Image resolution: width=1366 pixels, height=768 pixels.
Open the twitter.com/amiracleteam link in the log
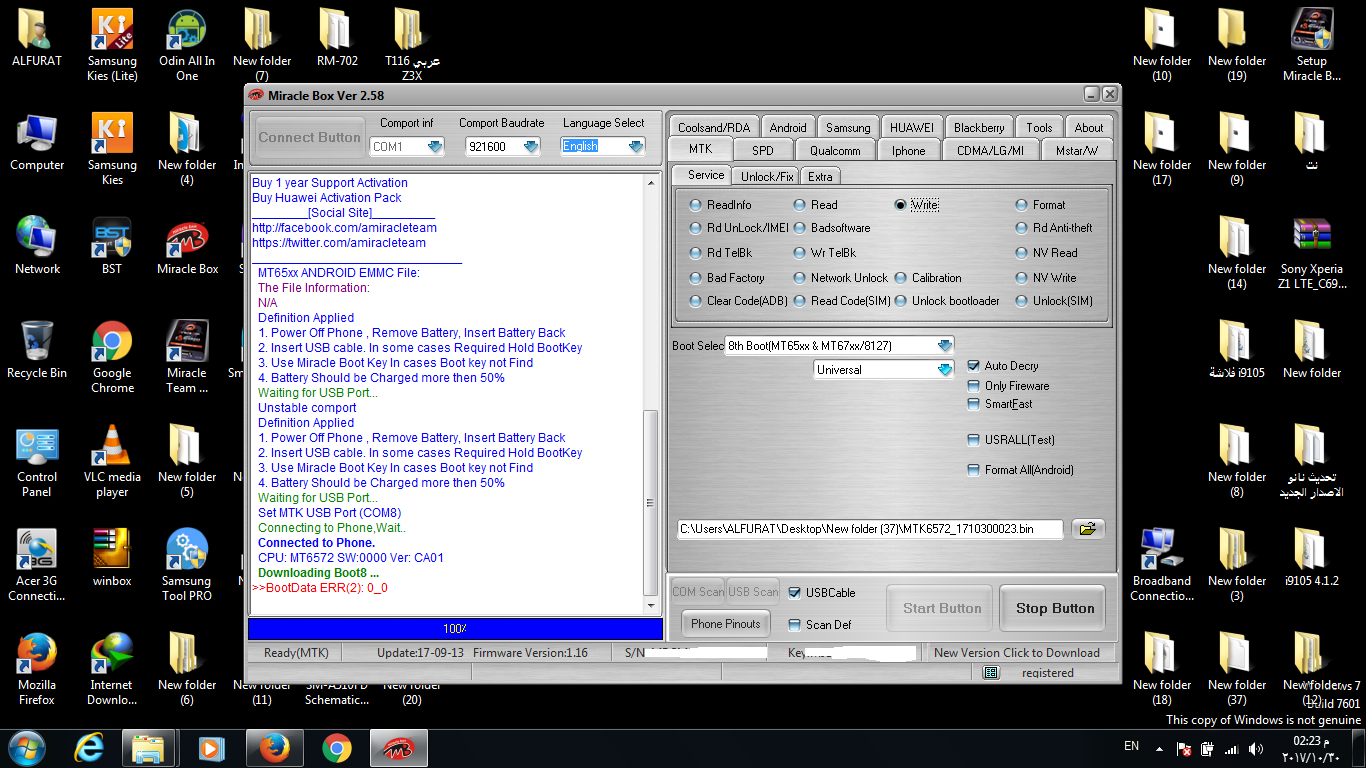339,243
